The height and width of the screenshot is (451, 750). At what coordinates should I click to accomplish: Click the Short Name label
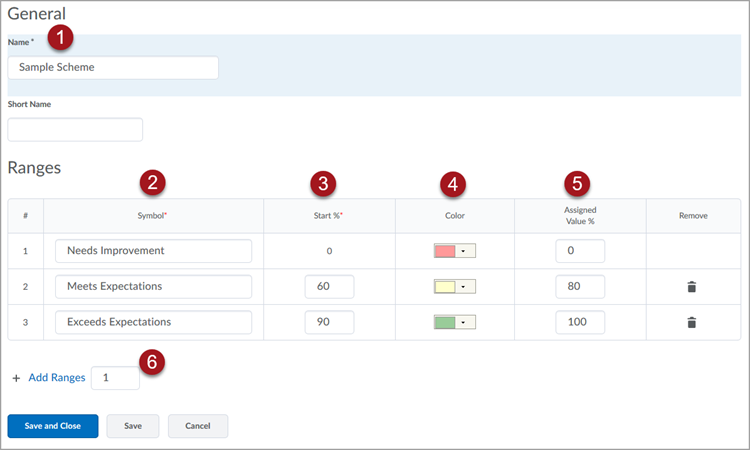(29, 104)
